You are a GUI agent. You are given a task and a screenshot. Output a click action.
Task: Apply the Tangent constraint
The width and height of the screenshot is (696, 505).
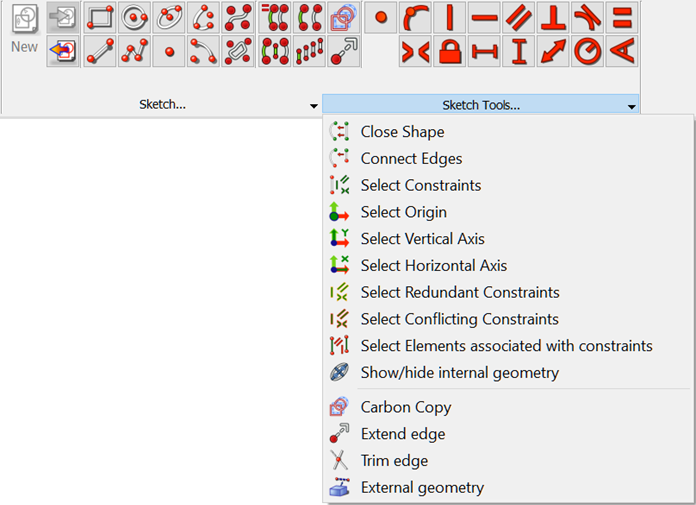pos(588,17)
